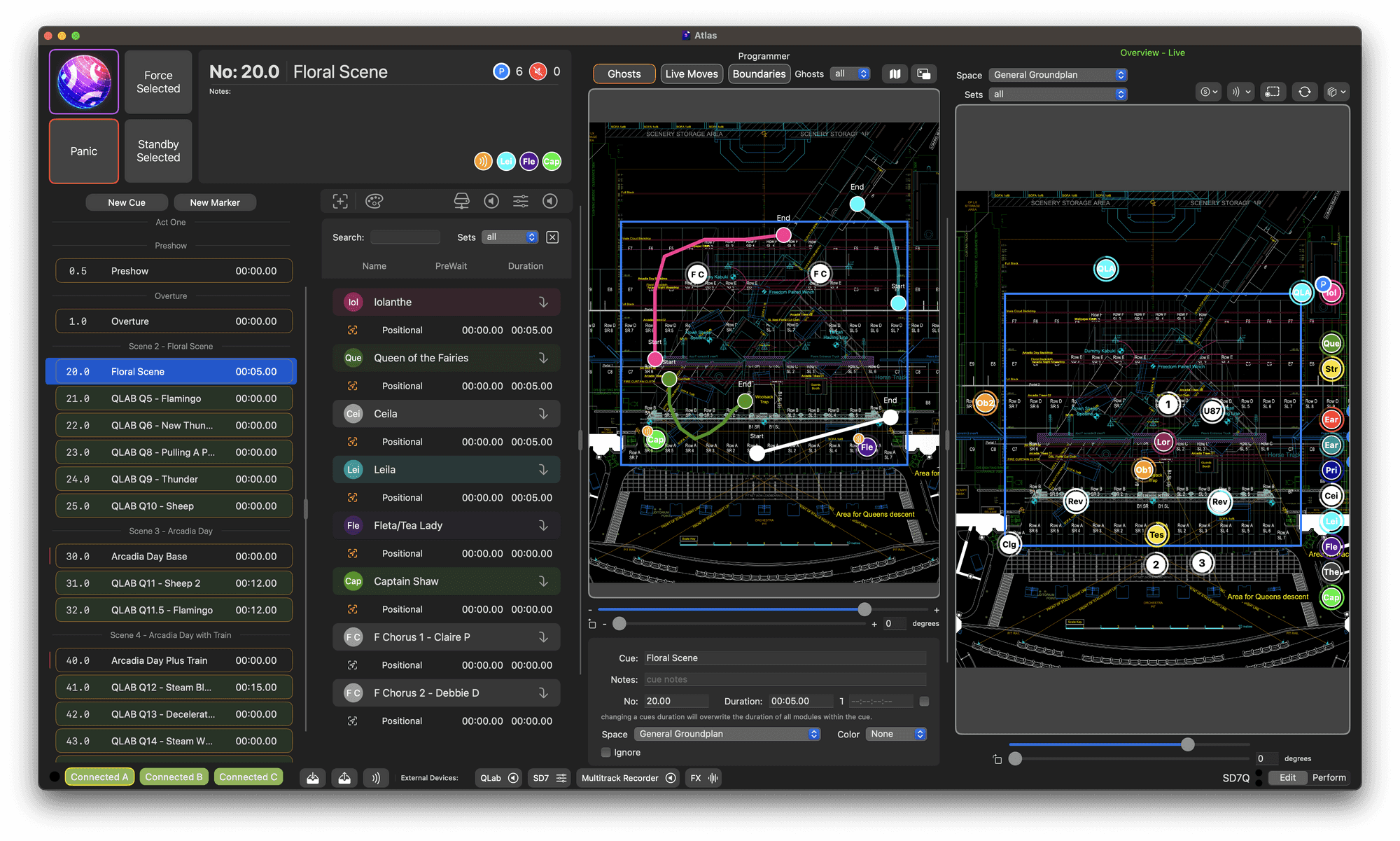Select cue 40.0 Arcadia Day Plus Train
This screenshot has height=841, width=1400.
[x=174, y=660]
